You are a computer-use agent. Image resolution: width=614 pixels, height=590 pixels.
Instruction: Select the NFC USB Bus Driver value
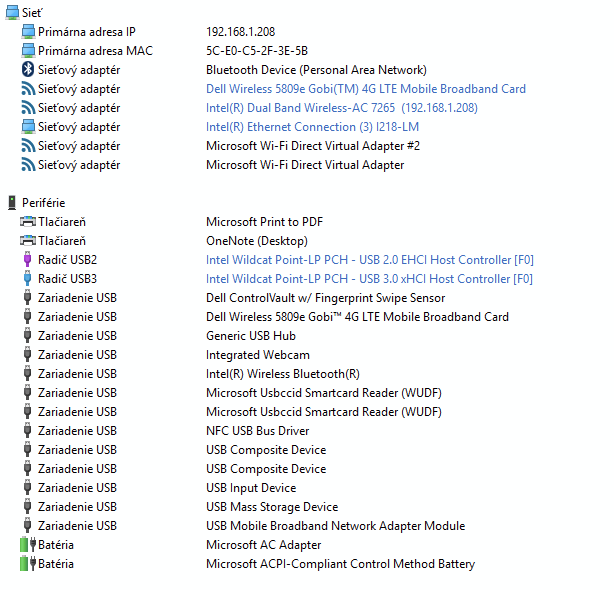[257, 431]
